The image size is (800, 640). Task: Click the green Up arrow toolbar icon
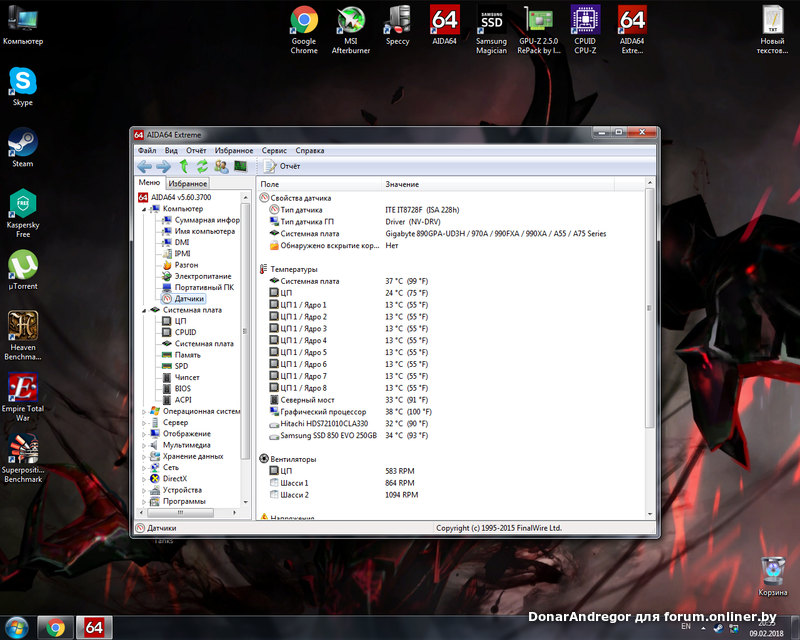click(184, 166)
